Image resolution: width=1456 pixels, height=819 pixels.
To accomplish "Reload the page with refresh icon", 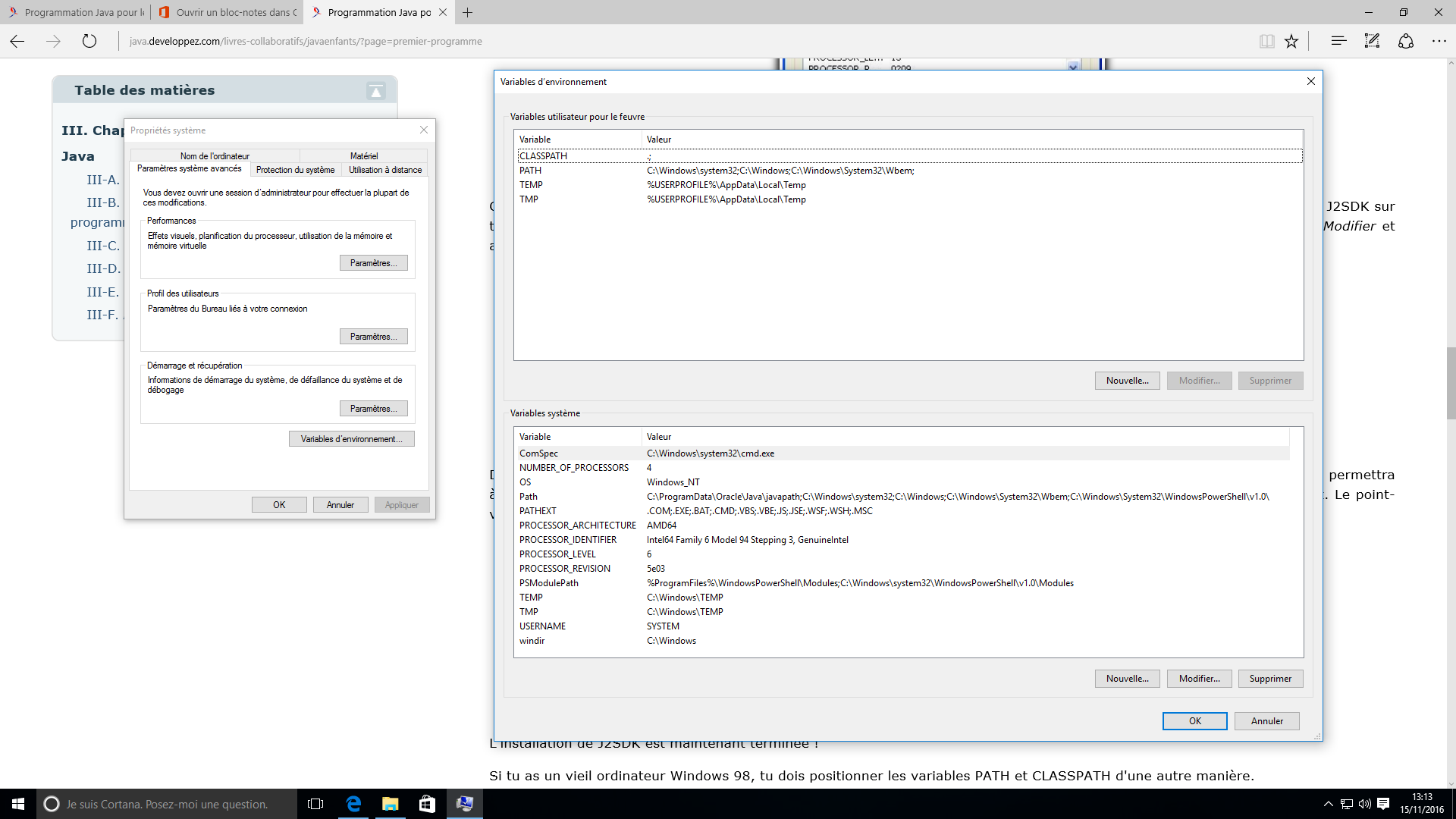I will coord(89,42).
